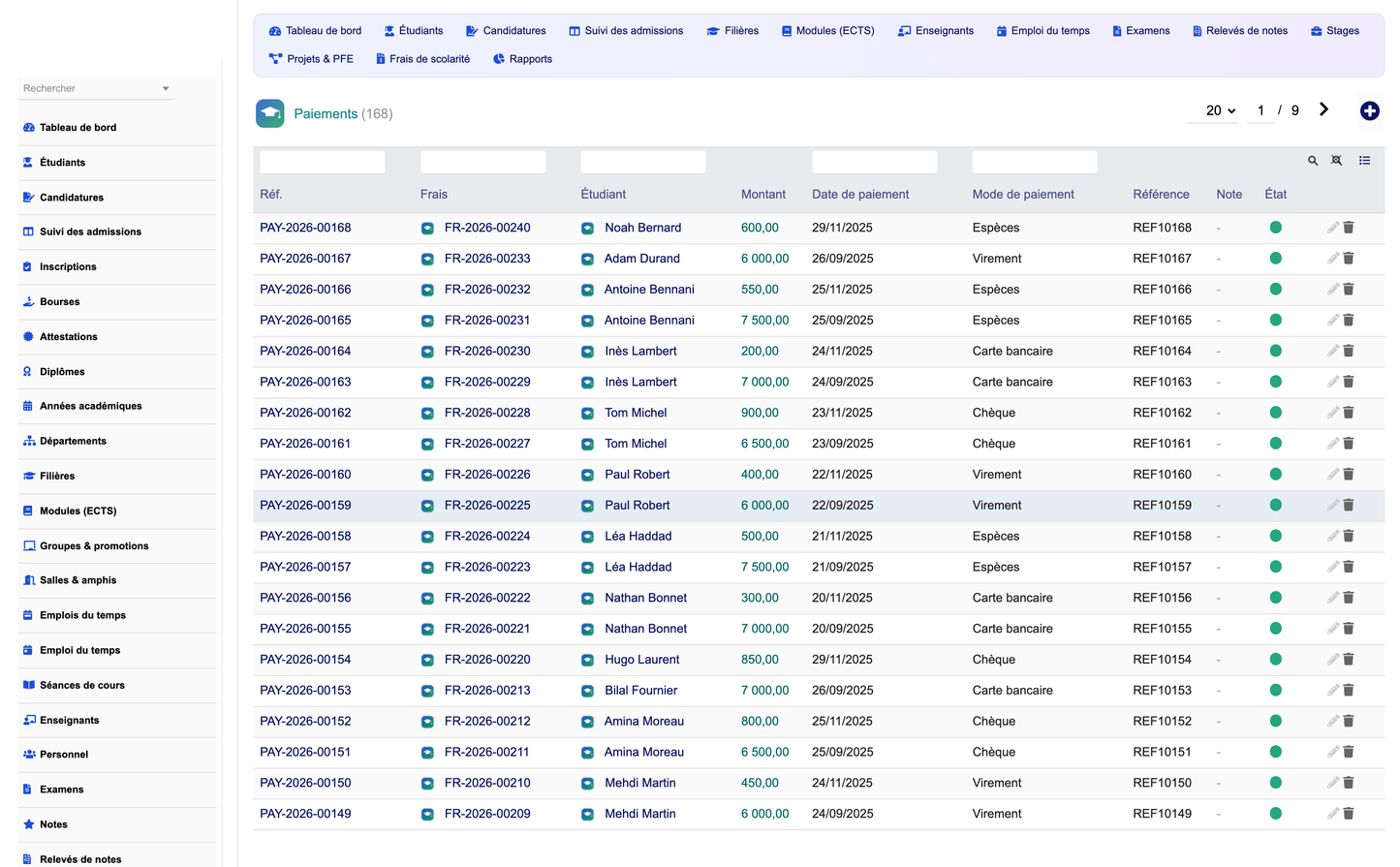
Task: Click the Mode de paiement filter field
Action: (1035, 162)
